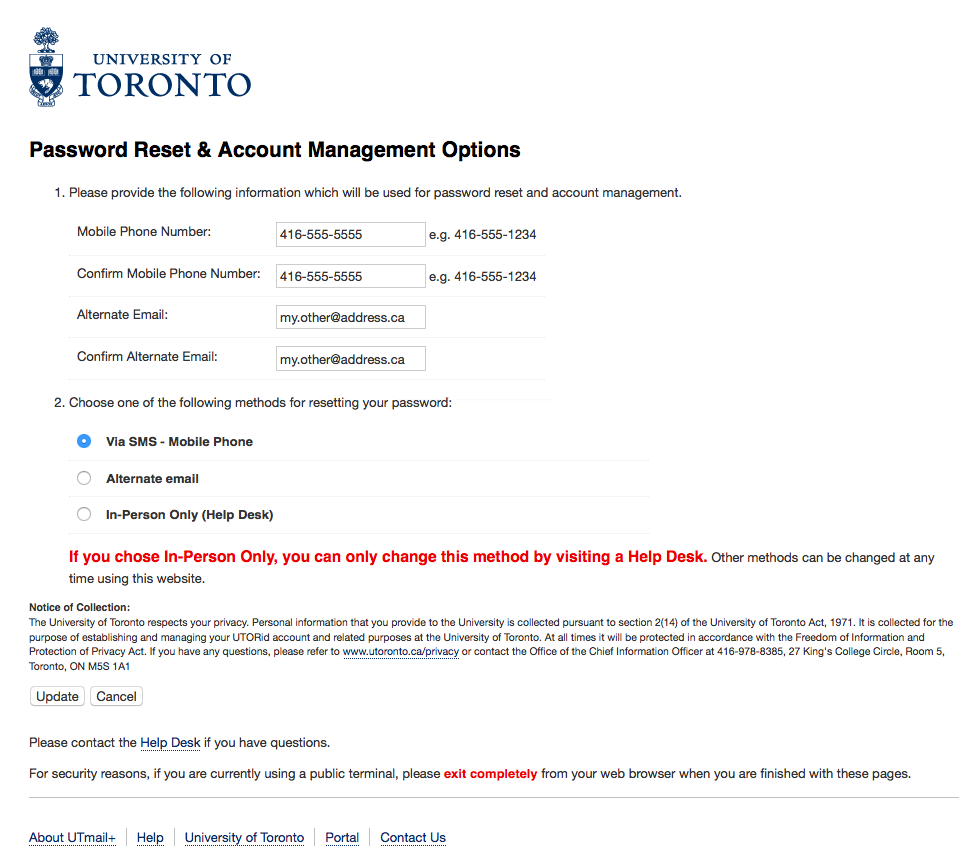Click the Mobile Phone Number input field

click(x=351, y=235)
